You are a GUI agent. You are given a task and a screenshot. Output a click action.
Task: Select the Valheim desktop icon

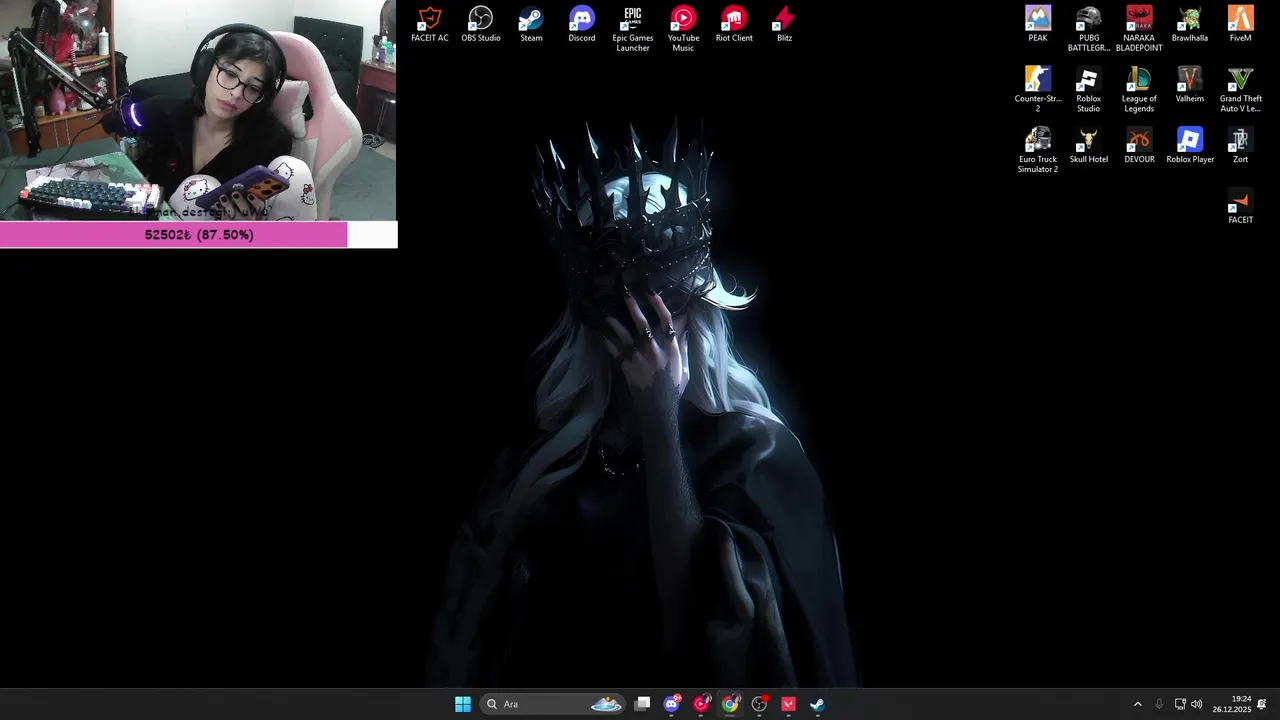(1190, 86)
